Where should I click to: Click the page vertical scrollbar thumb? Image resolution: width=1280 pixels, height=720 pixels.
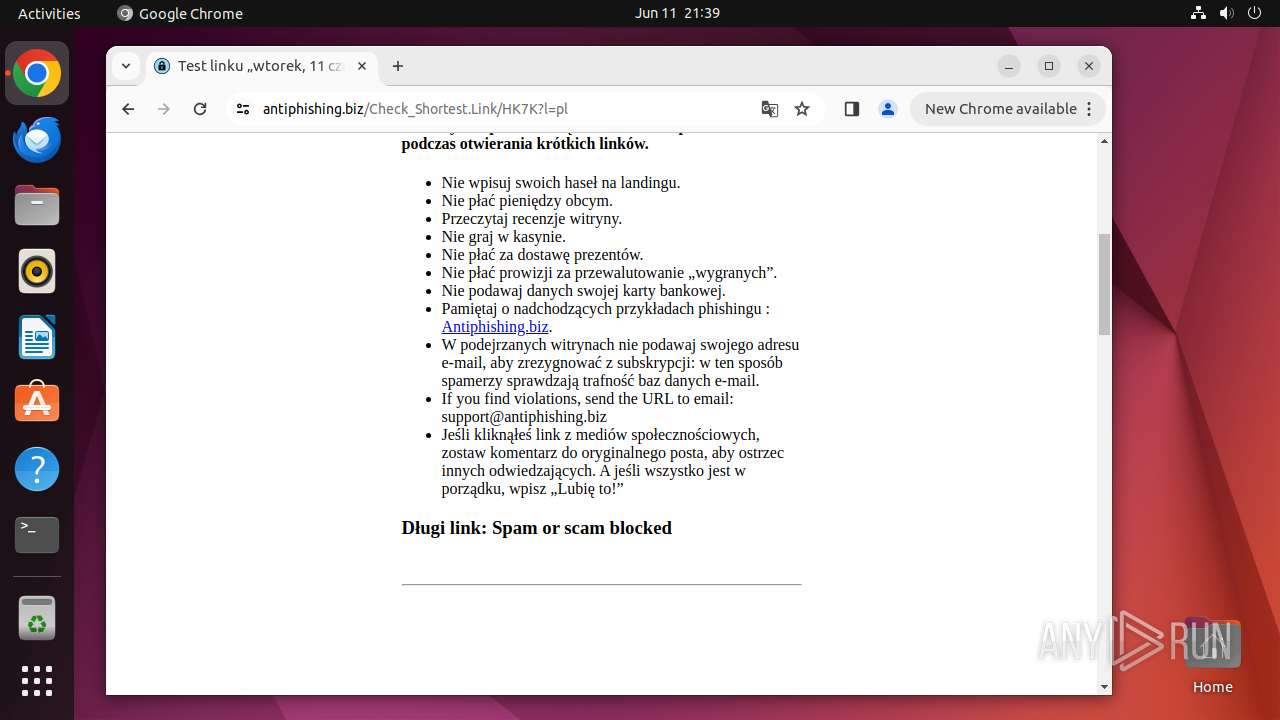pyautogui.click(x=1104, y=284)
